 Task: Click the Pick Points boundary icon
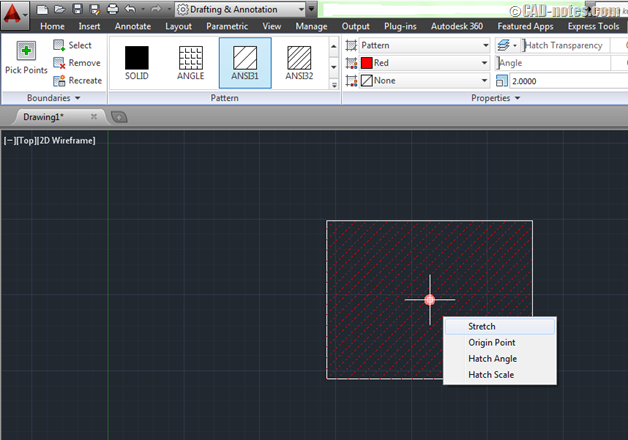click(26, 52)
